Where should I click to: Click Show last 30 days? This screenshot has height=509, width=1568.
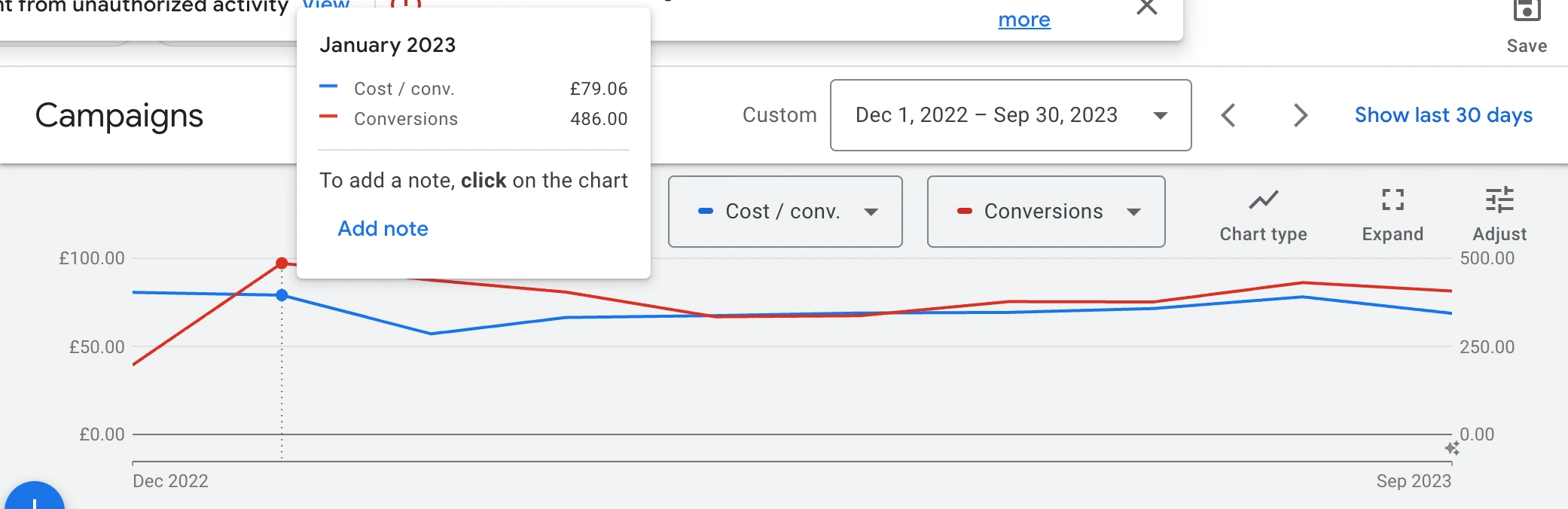(x=1443, y=115)
